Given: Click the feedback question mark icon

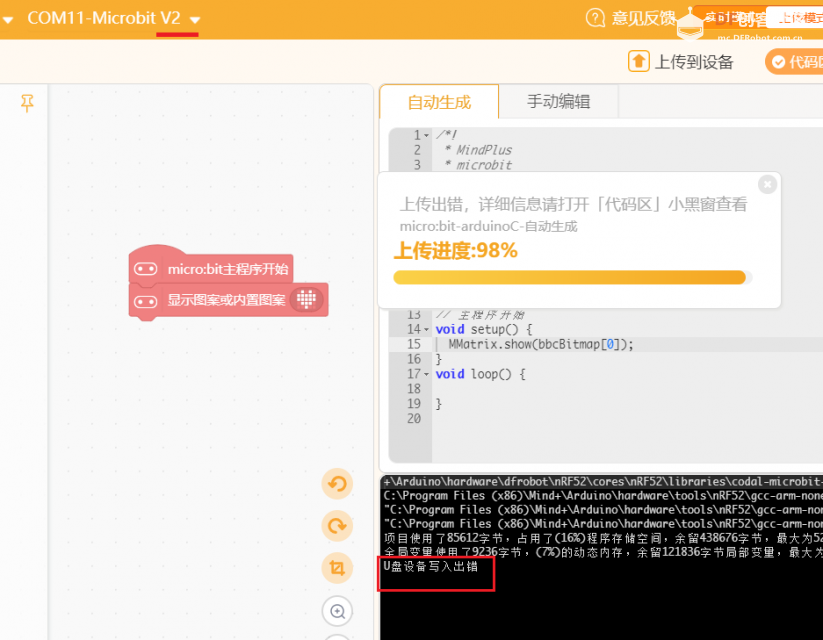Looking at the screenshot, I should pos(595,18).
